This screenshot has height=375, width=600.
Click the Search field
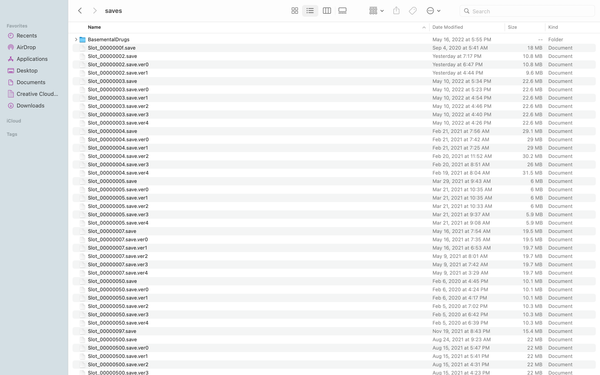(527, 11)
